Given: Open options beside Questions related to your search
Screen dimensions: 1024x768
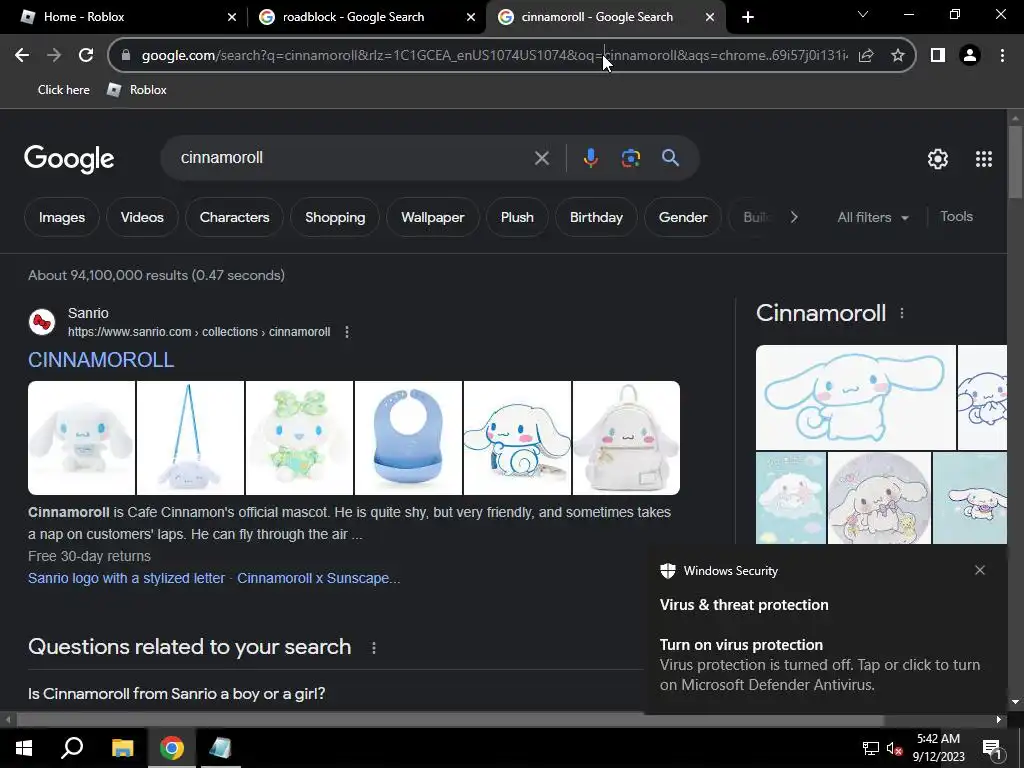Looking at the screenshot, I should tap(374, 648).
